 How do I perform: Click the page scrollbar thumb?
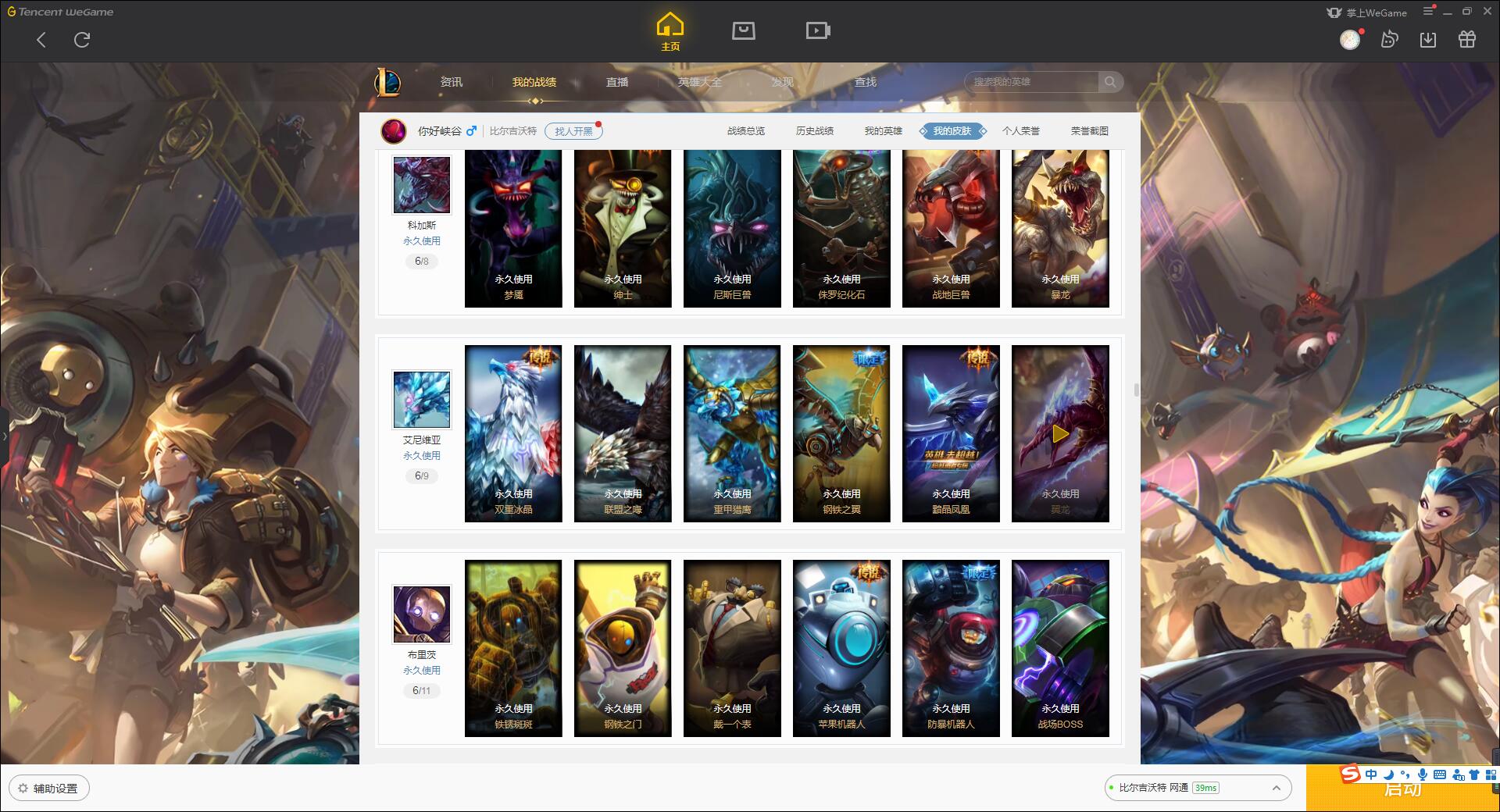click(1137, 390)
